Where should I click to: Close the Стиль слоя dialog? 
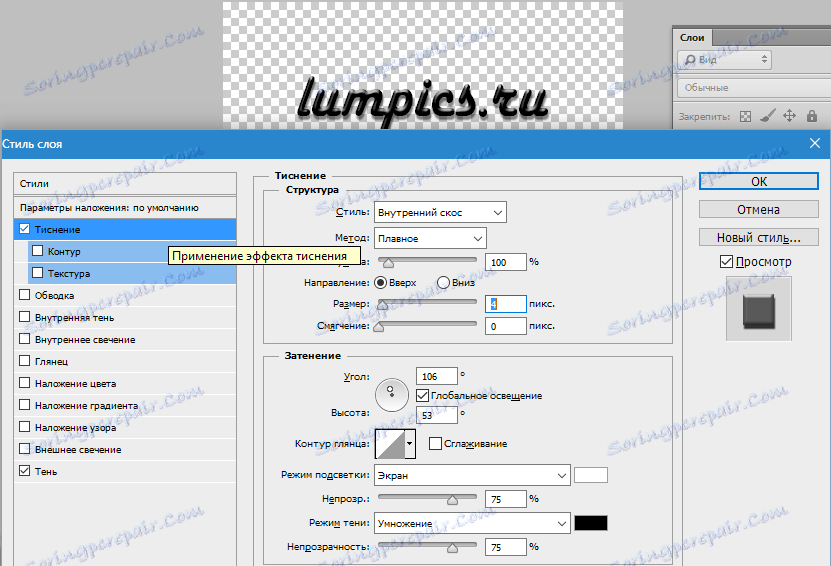(815, 143)
